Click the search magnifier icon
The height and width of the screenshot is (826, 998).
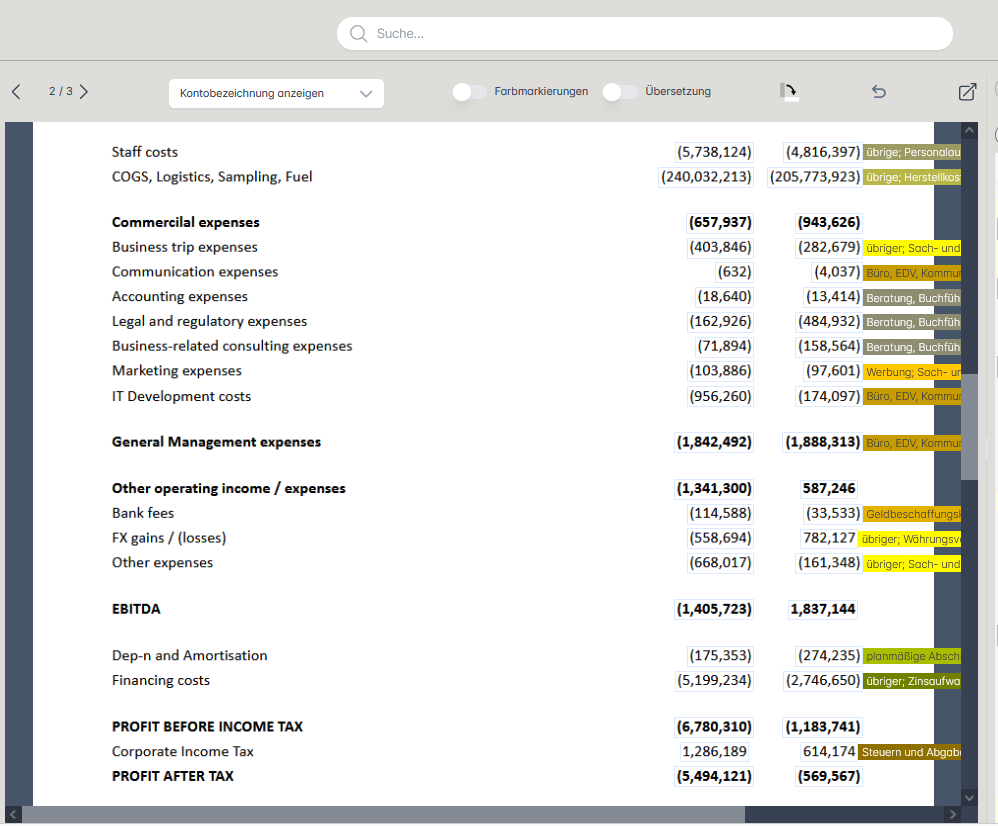pos(358,34)
